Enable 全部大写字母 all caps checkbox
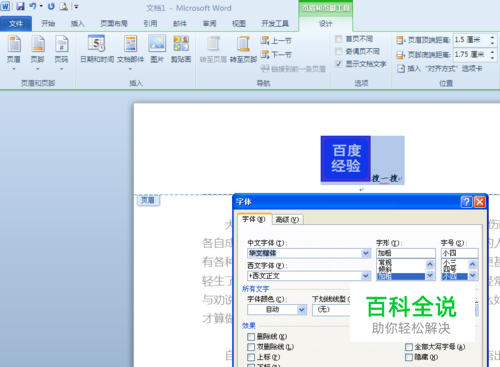This screenshot has height=367, width=500. (409, 347)
